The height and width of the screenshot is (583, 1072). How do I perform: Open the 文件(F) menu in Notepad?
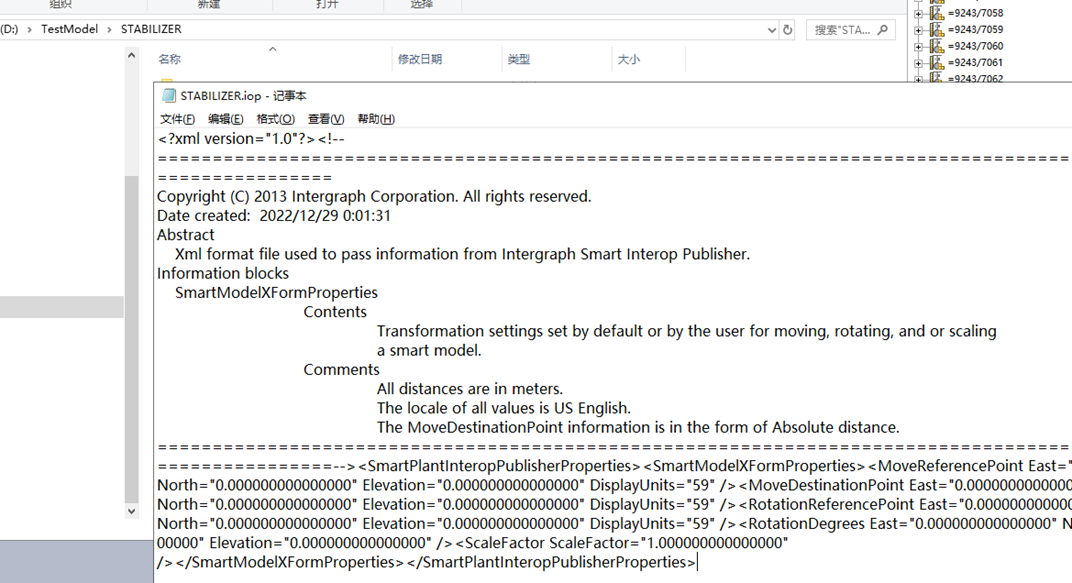click(177, 119)
